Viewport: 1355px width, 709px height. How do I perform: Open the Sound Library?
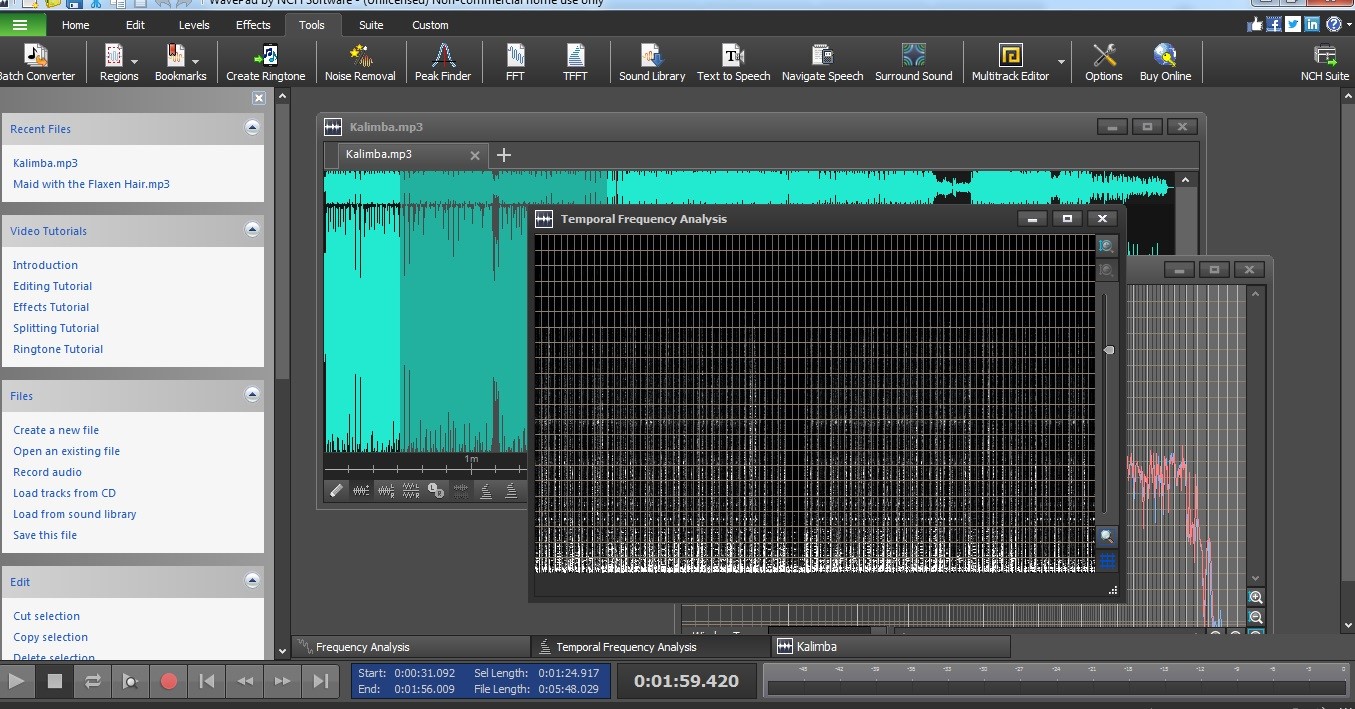(x=652, y=62)
